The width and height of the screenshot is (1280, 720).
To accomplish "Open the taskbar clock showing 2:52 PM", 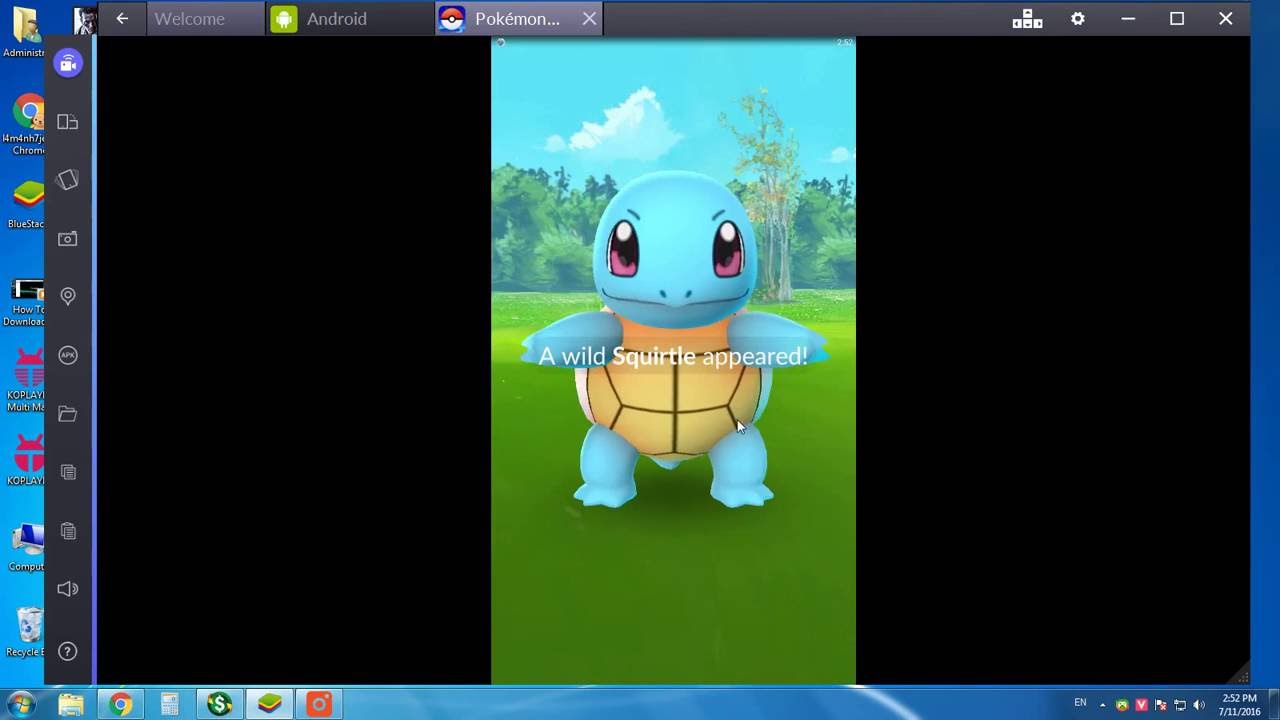I will coord(1240,705).
